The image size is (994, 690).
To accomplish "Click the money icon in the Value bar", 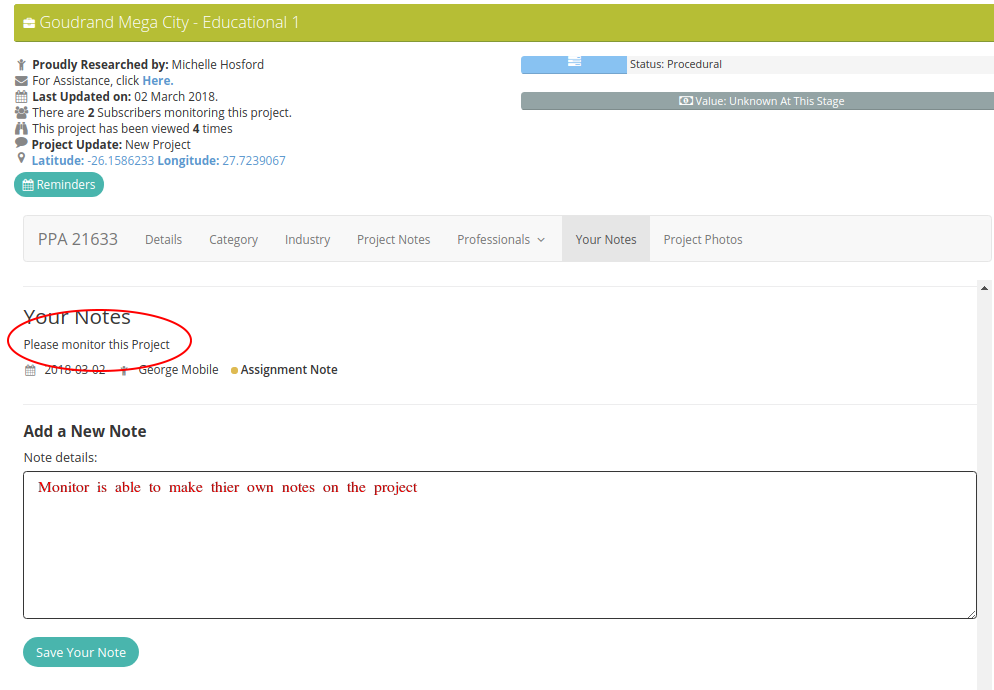I will coord(686,101).
